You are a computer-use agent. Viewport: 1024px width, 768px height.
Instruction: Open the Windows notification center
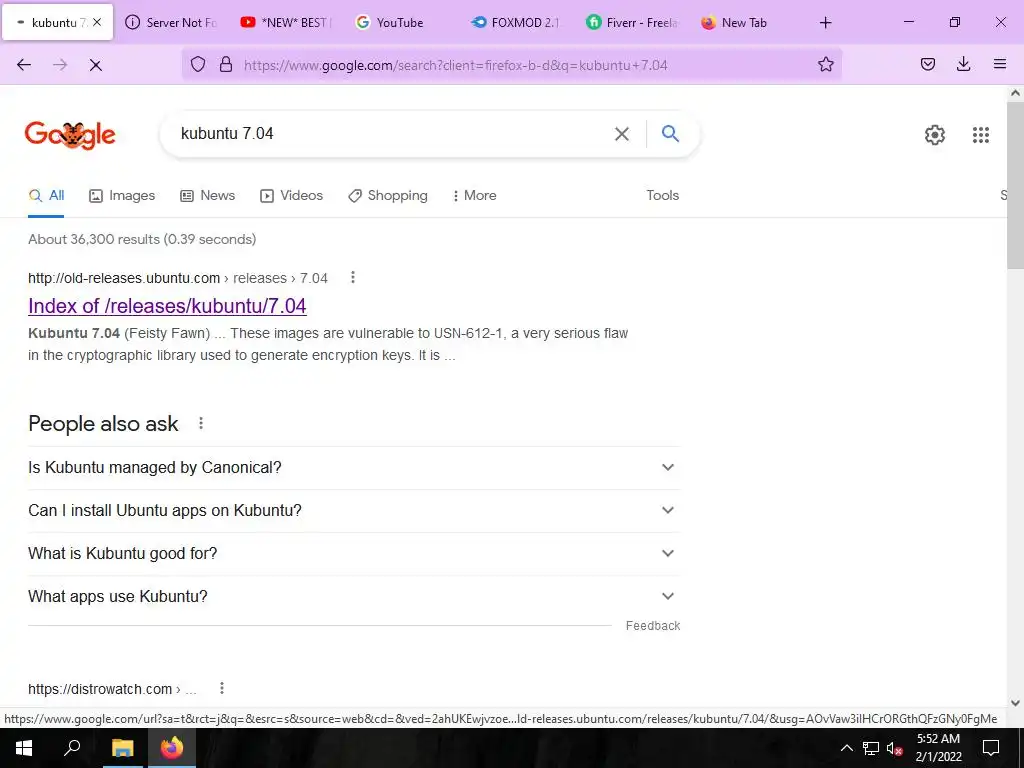(991, 748)
